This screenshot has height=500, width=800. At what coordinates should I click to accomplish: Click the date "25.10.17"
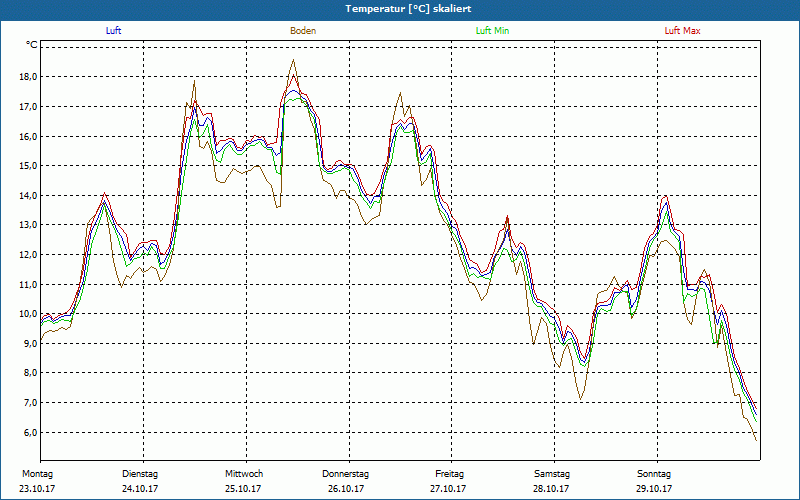243,489
